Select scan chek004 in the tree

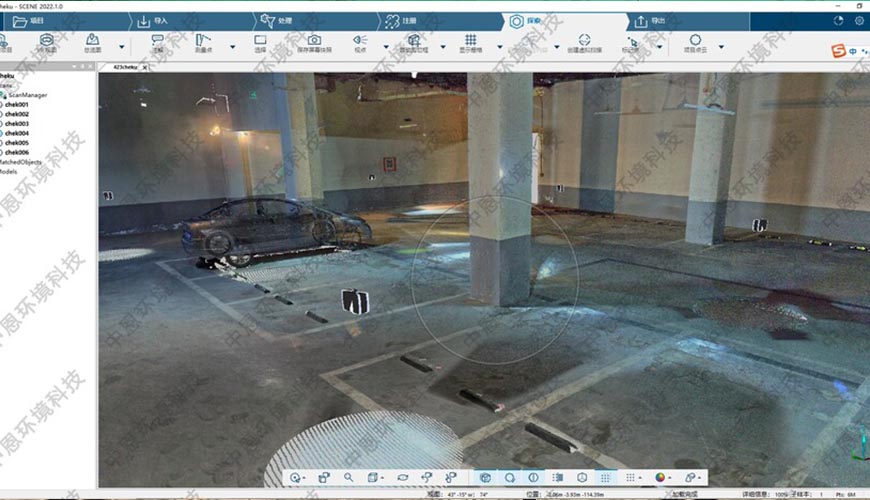click(x=17, y=133)
